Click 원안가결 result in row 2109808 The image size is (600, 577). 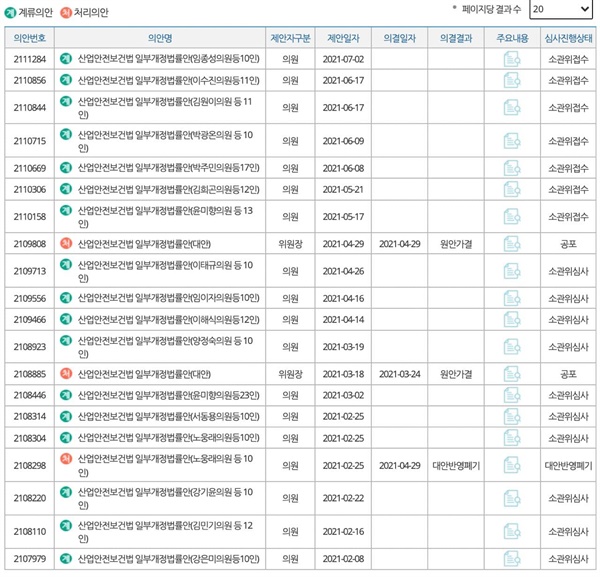tap(456, 244)
